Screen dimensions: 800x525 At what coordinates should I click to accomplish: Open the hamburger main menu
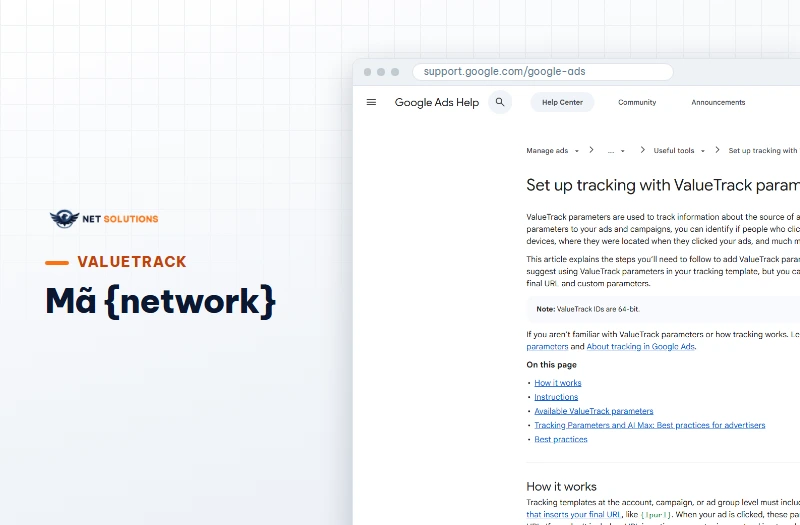click(371, 102)
